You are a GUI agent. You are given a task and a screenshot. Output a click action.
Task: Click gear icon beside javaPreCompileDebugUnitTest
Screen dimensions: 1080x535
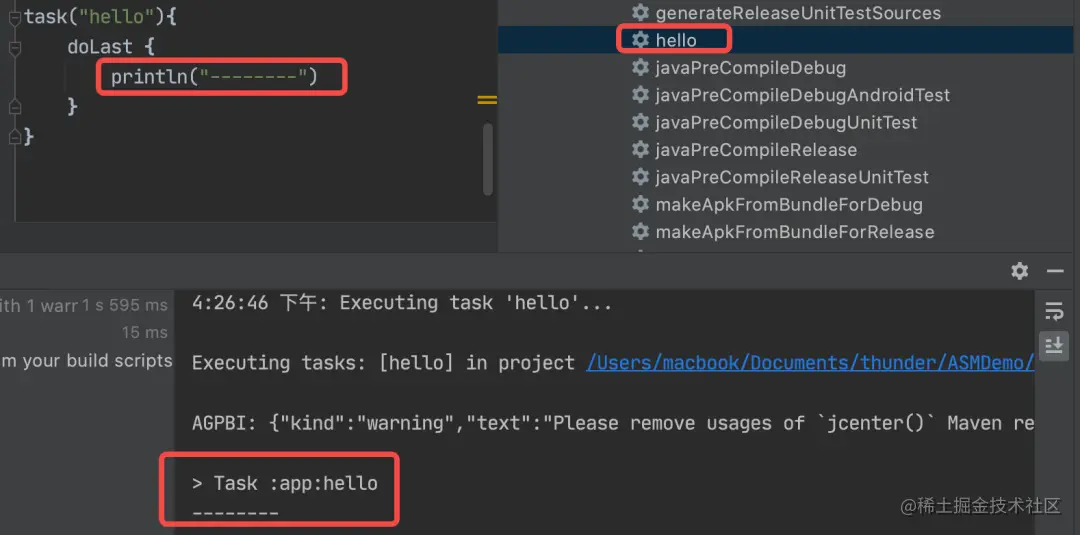(x=641, y=123)
